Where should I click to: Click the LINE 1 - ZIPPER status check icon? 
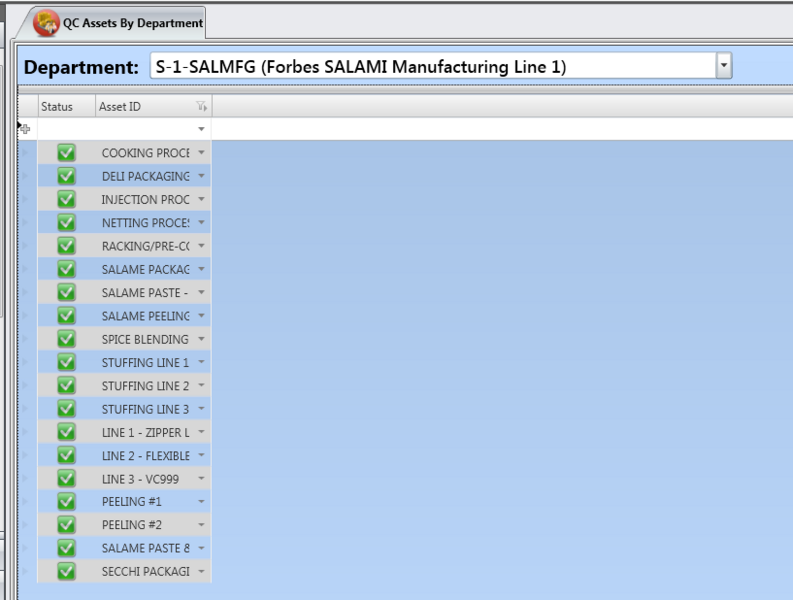(66, 432)
